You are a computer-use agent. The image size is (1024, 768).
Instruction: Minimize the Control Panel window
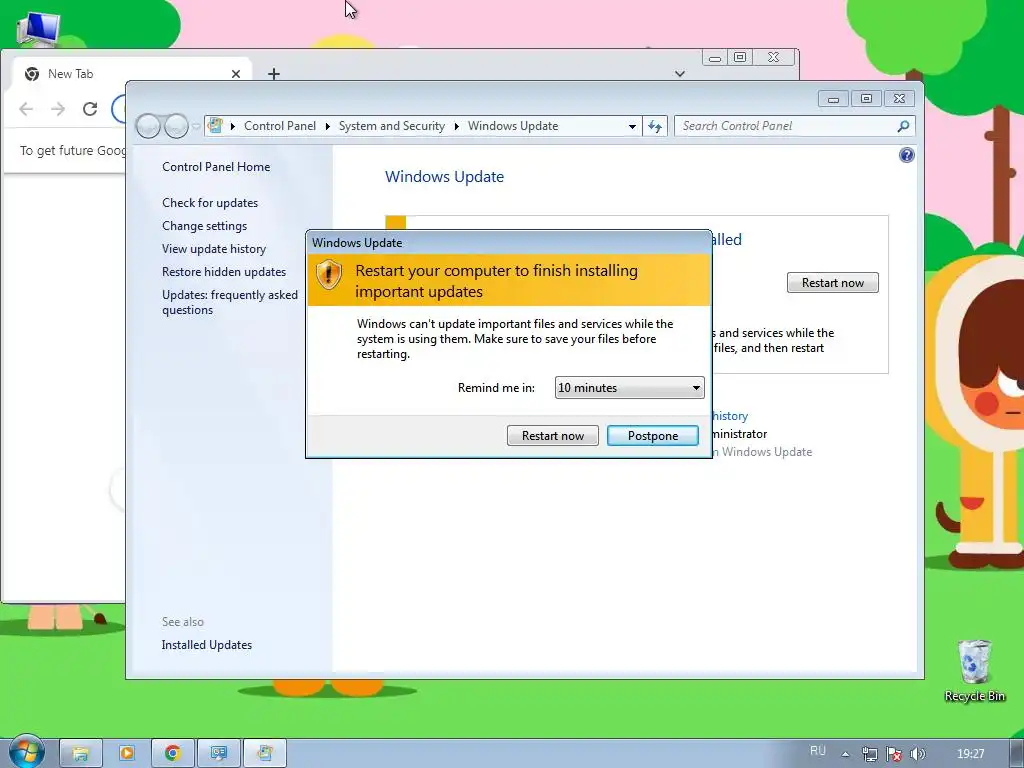point(833,99)
